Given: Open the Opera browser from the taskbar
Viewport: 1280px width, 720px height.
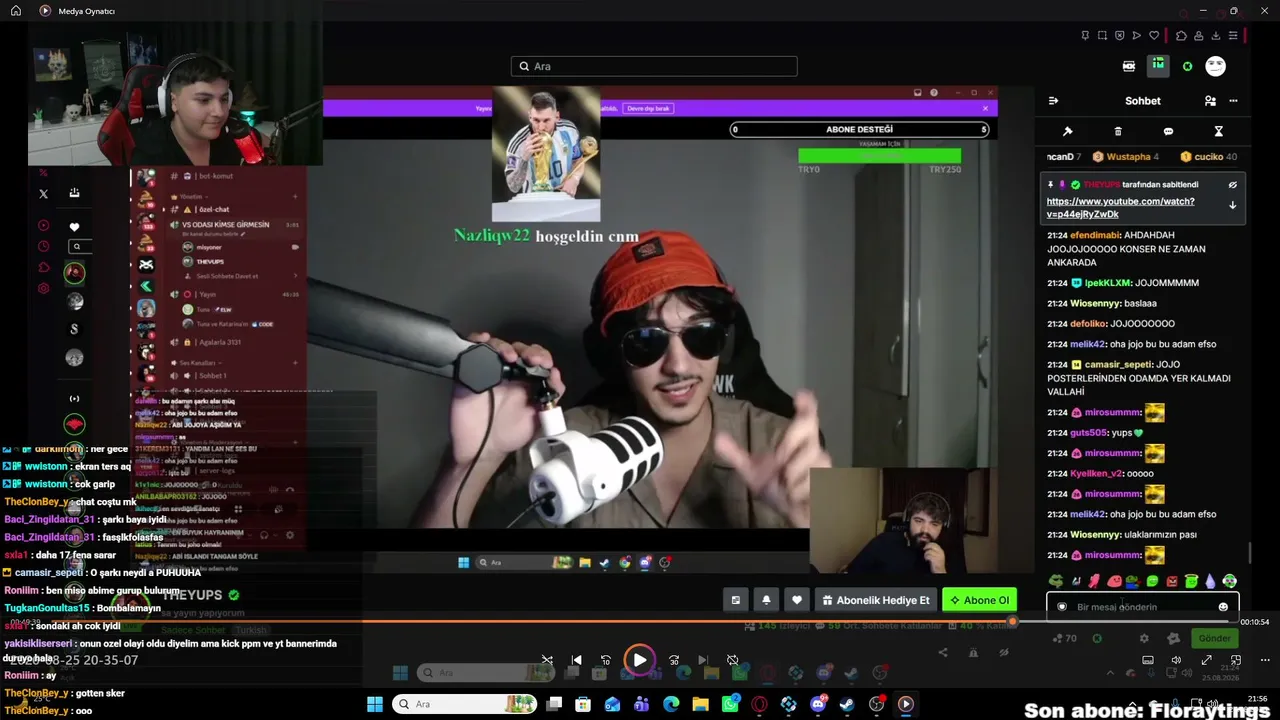Looking at the screenshot, I should [759, 704].
